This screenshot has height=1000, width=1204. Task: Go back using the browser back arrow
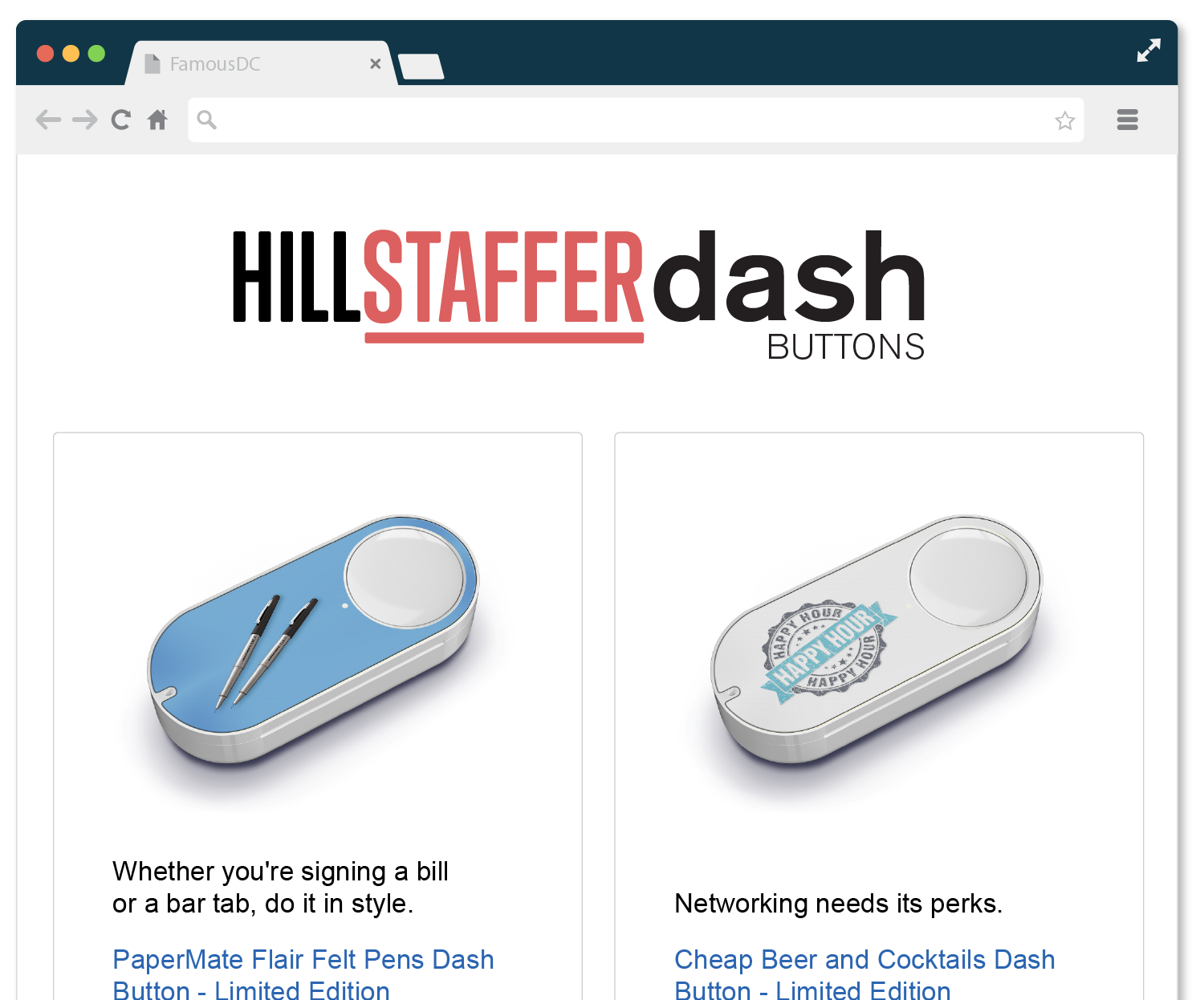(48, 120)
